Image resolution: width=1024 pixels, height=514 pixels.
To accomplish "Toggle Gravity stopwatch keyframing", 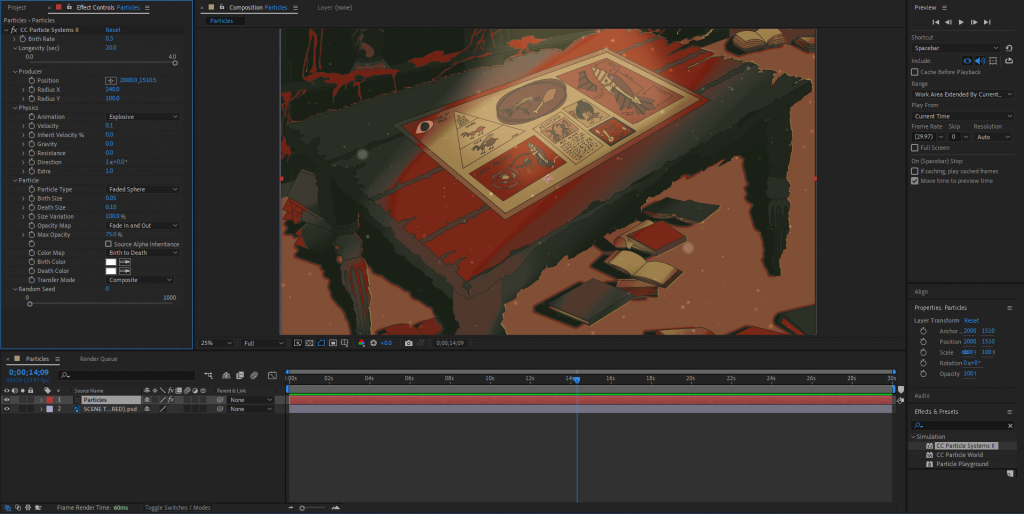I will [31, 144].
